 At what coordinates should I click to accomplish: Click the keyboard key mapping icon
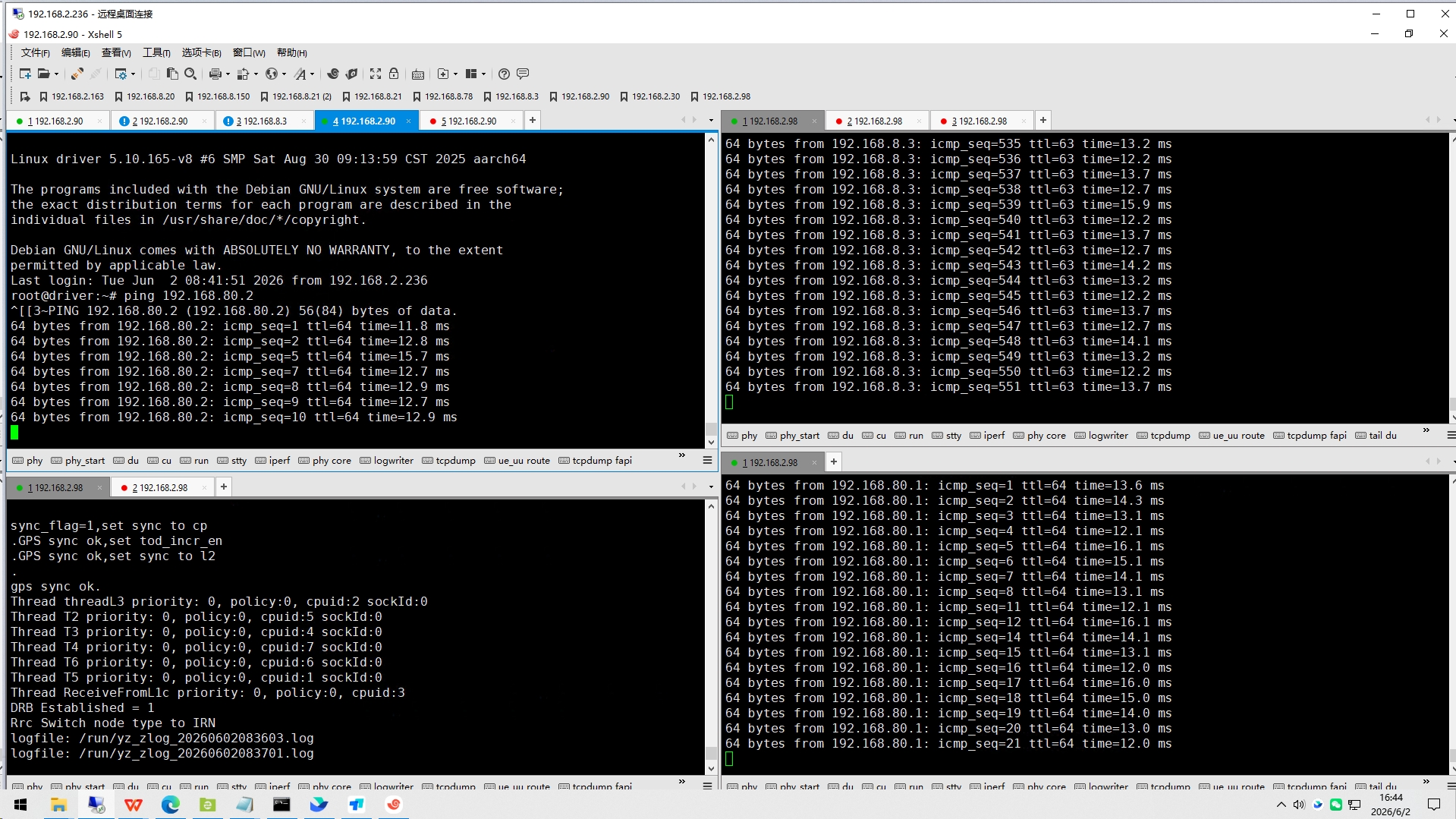pyautogui.click(x=418, y=74)
